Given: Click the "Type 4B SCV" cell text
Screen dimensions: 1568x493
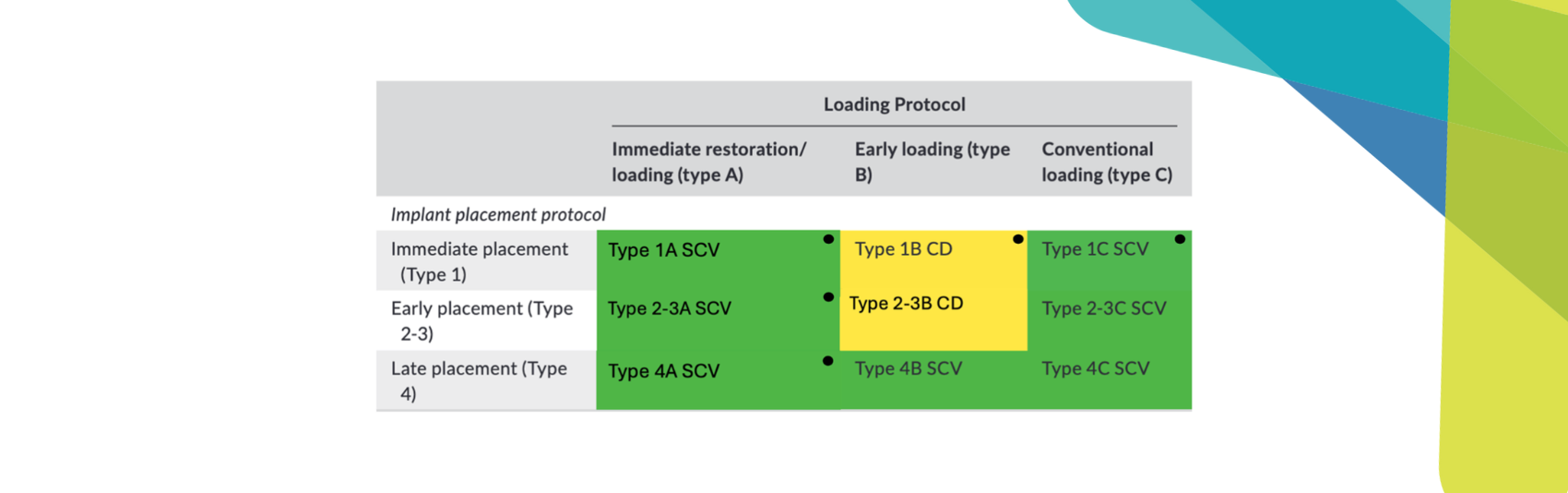Looking at the screenshot, I should (x=908, y=368).
